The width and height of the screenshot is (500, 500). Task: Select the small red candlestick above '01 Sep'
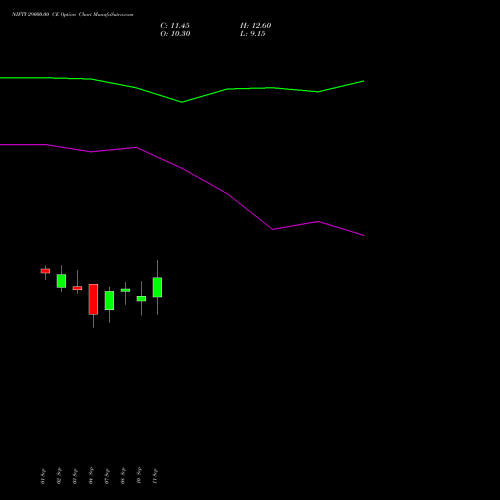point(45,271)
